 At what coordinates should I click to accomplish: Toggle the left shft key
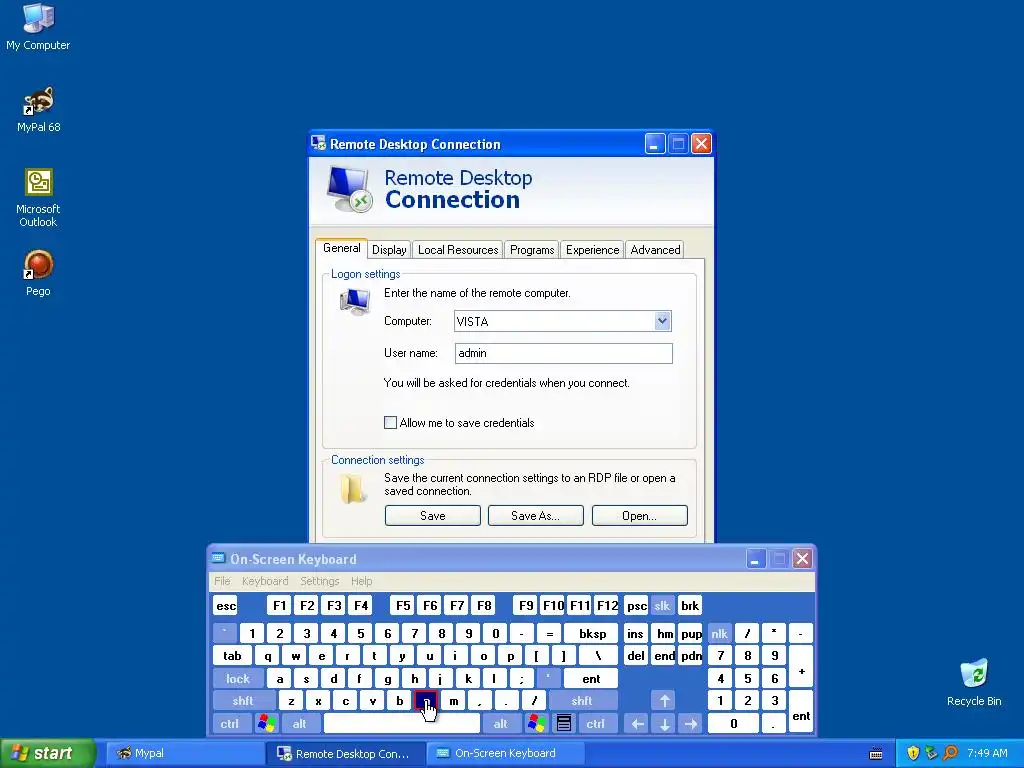(x=243, y=701)
